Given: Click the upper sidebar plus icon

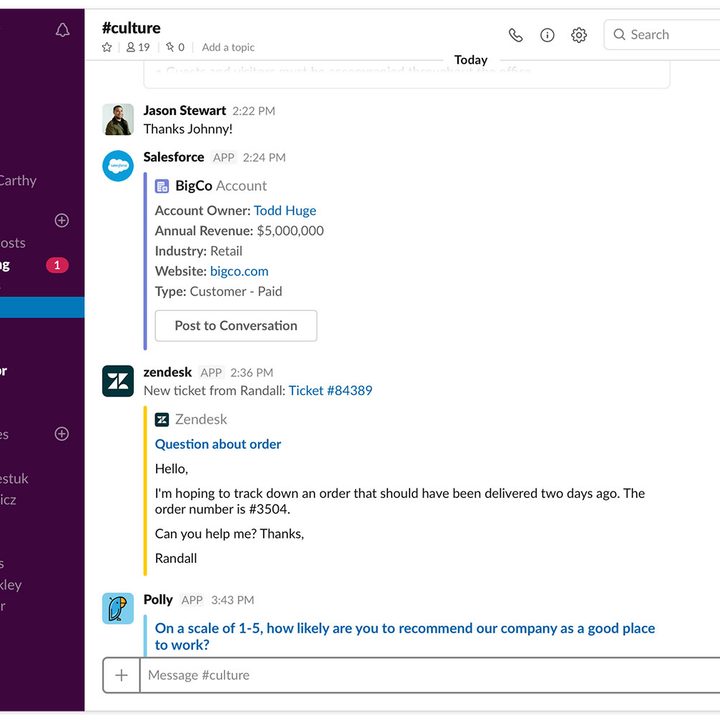Looking at the screenshot, I should [x=62, y=220].
